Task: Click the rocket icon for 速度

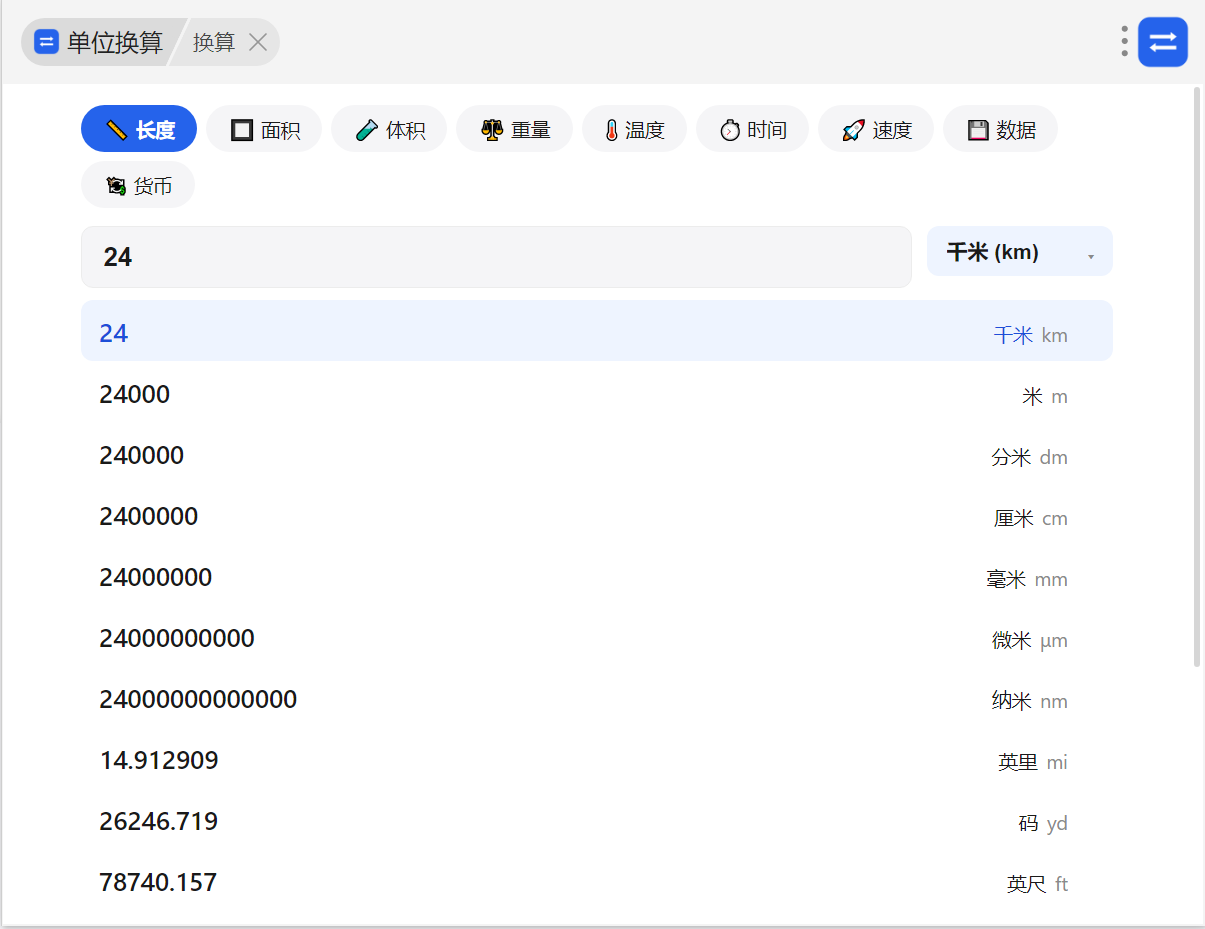Action: (x=853, y=130)
